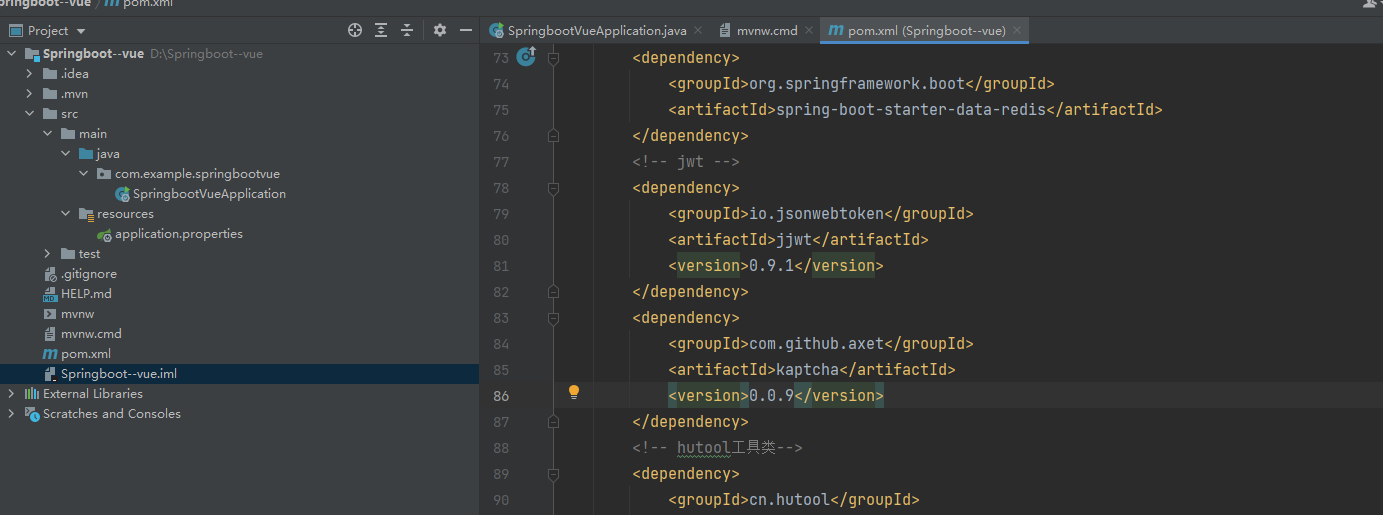Click the fold end marker at line 76
Screen dimensions: 1383x515
pos(553,136)
